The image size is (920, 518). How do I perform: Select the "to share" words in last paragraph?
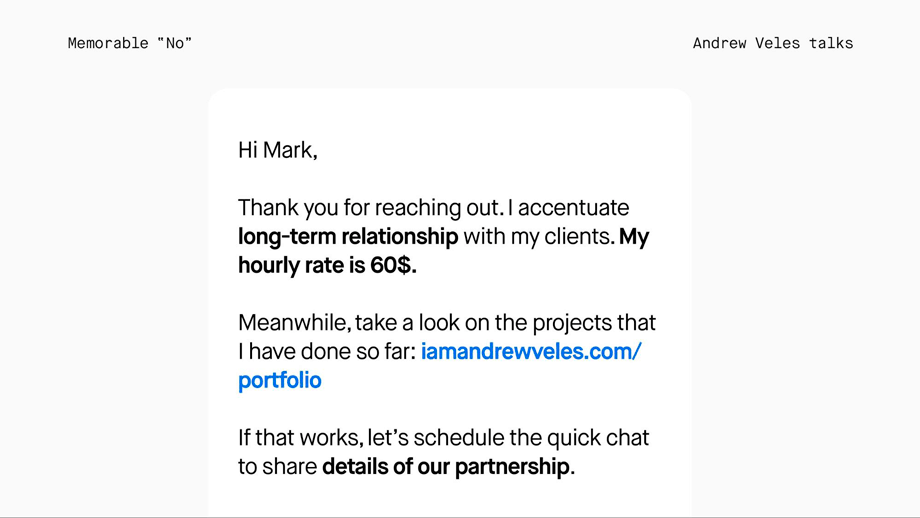(x=278, y=467)
